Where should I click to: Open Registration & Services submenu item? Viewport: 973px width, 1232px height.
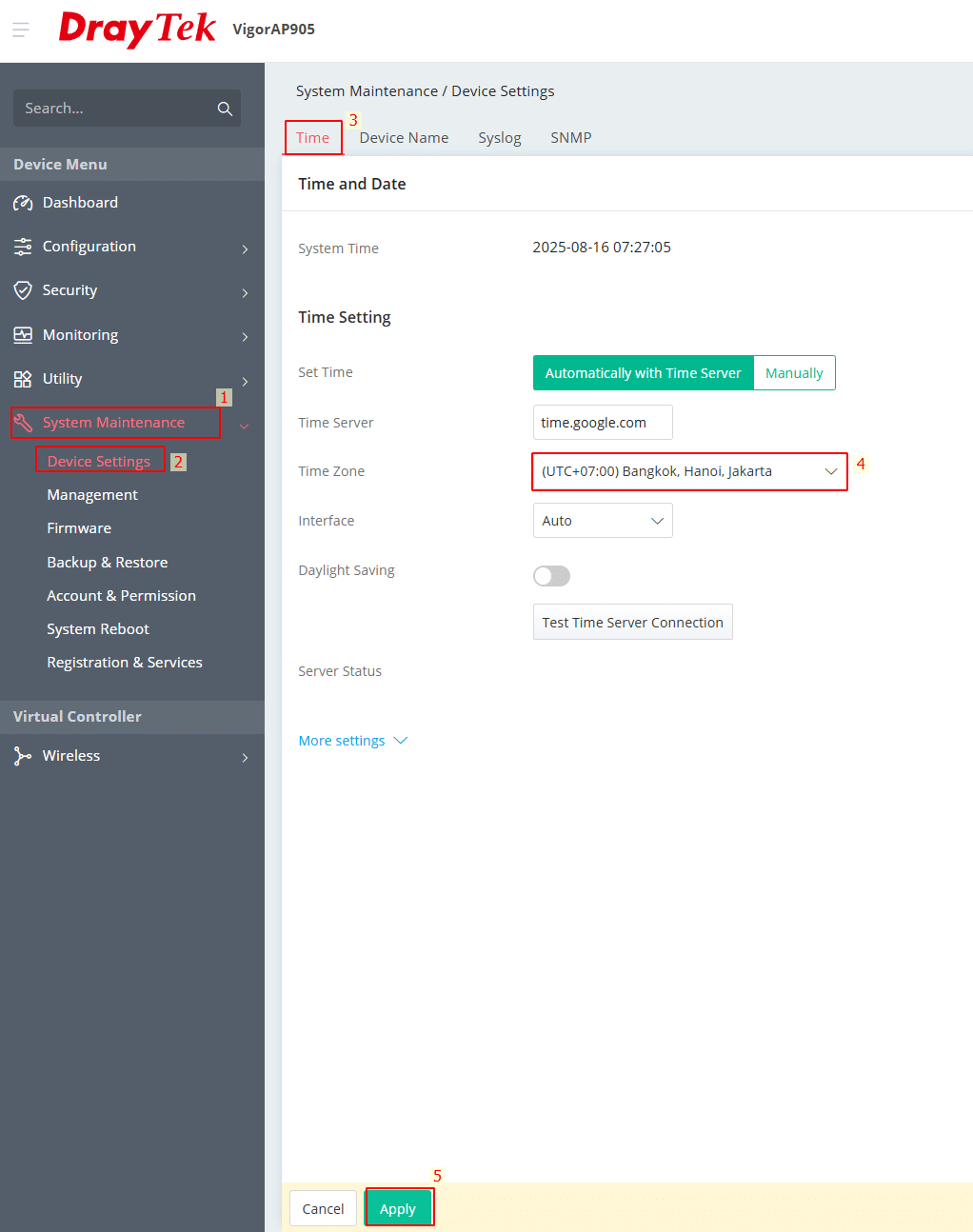(x=125, y=663)
